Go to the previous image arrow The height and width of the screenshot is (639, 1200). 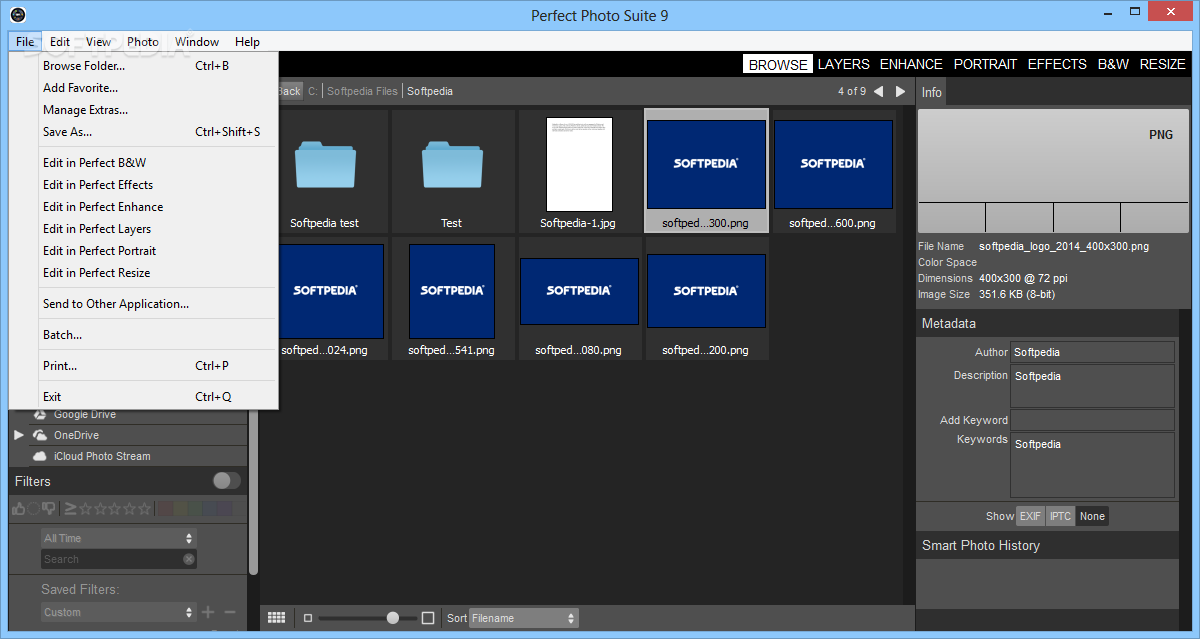(878, 91)
